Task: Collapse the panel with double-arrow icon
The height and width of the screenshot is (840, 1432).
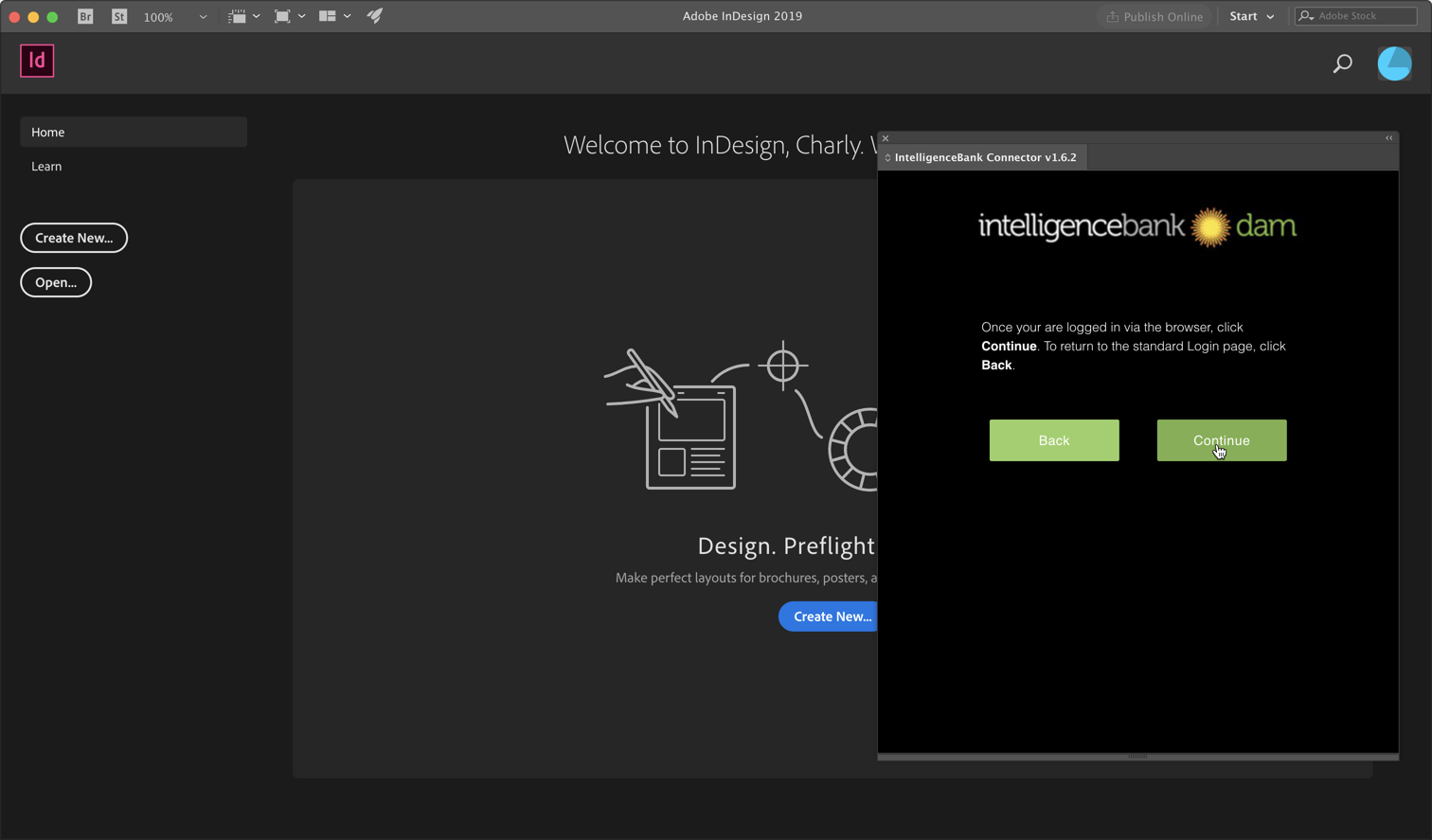Action: click(x=1389, y=138)
